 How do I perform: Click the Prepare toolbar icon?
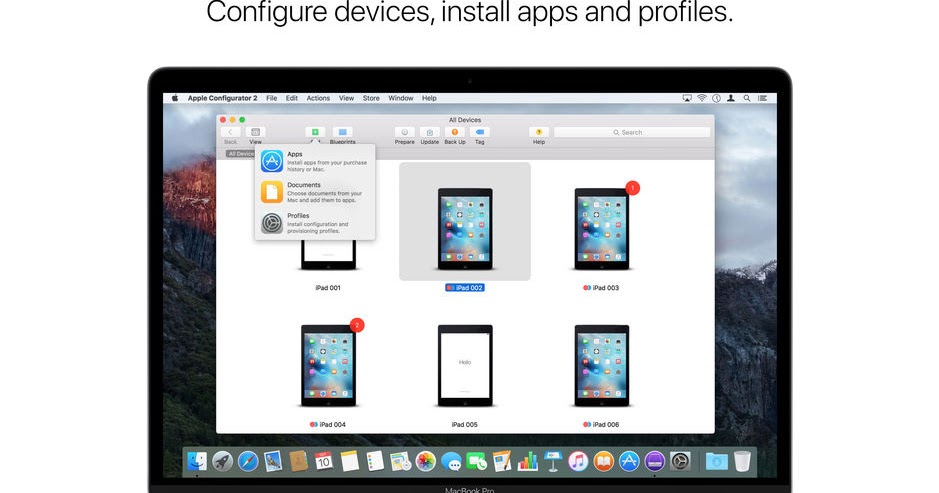[404, 132]
